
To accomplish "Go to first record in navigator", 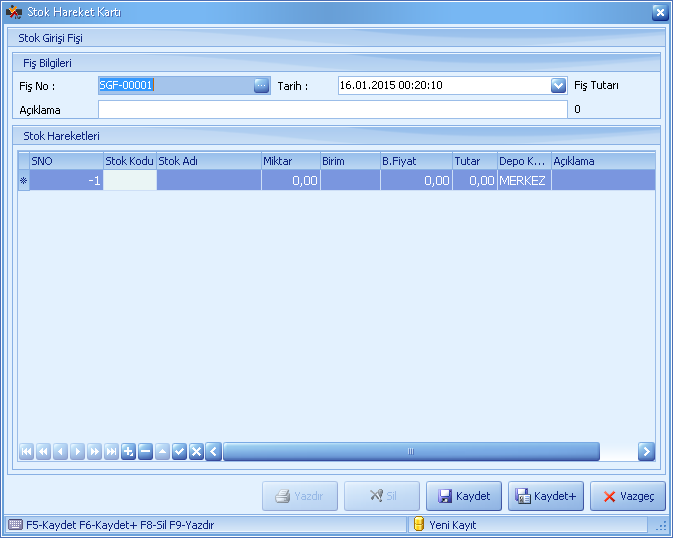I will pyautogui.click(x=26, y=452).
